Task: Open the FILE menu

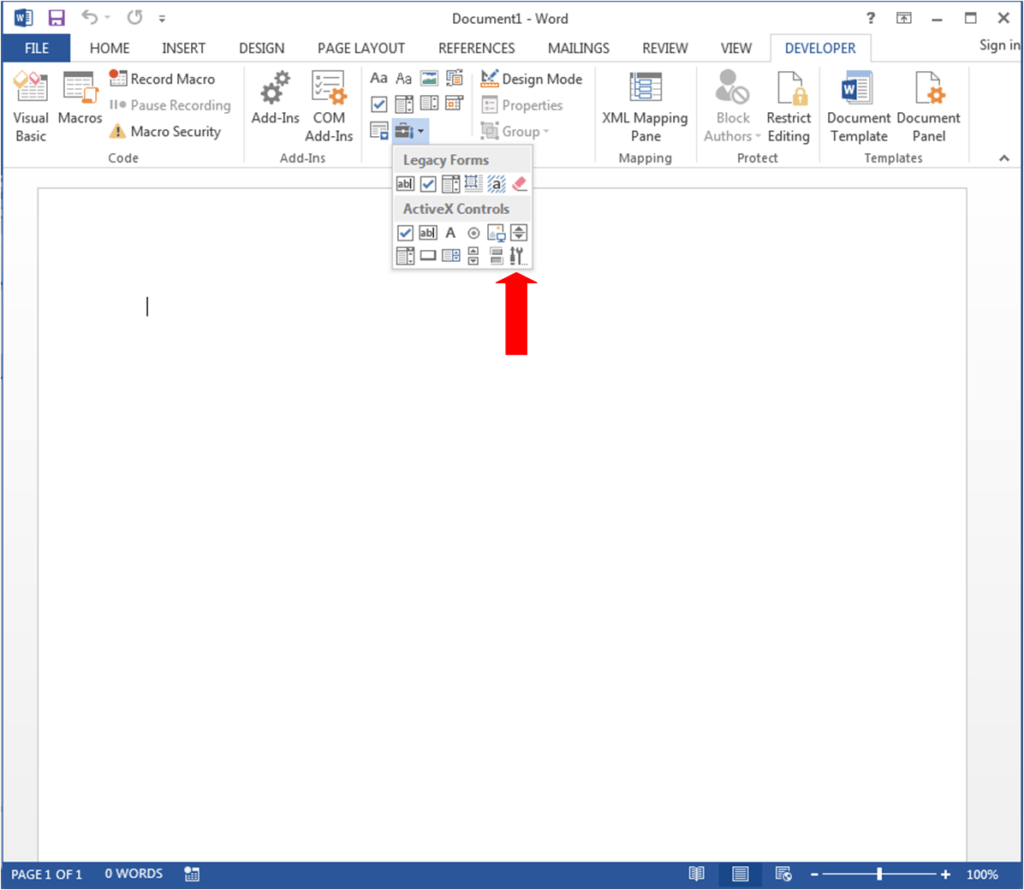Action: [36, 47]
